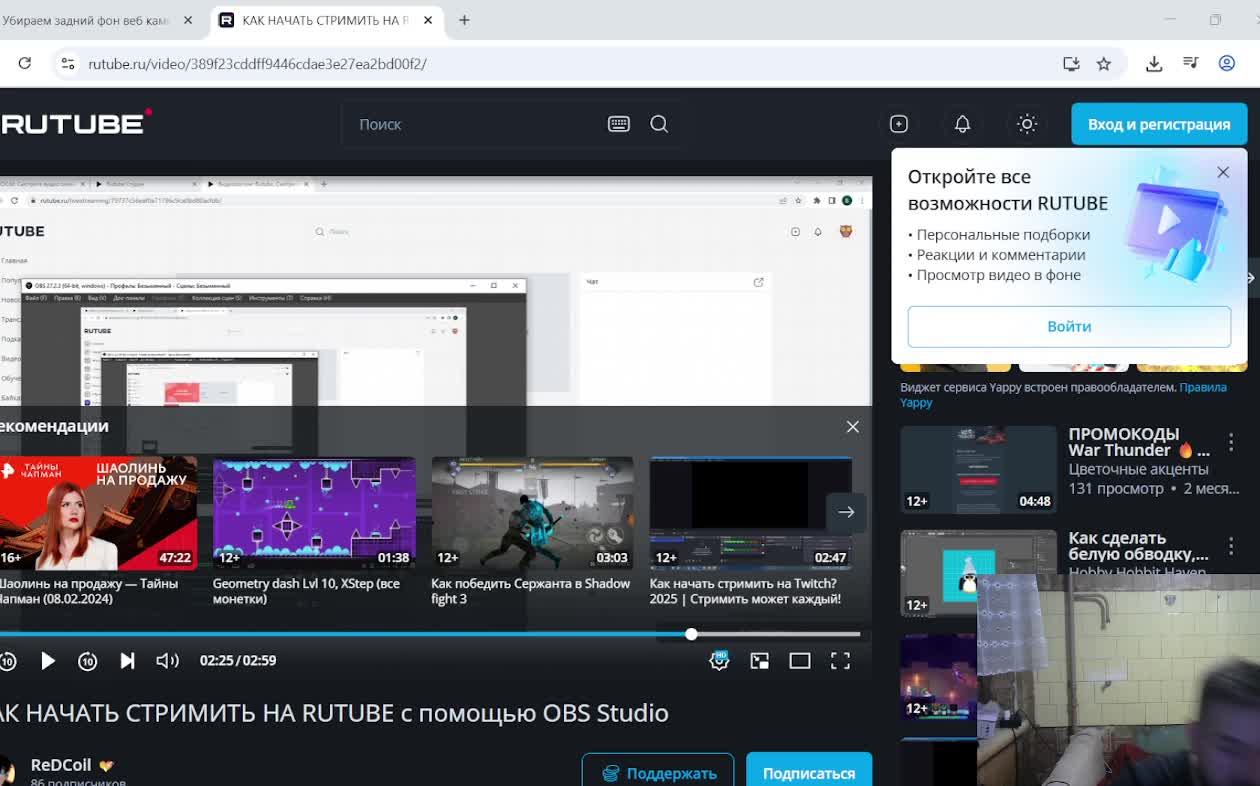Open the Шаолинь на продажу recommended thumbnail
The width and height of the screenshot is (1260, 786).
pos(98,513)
